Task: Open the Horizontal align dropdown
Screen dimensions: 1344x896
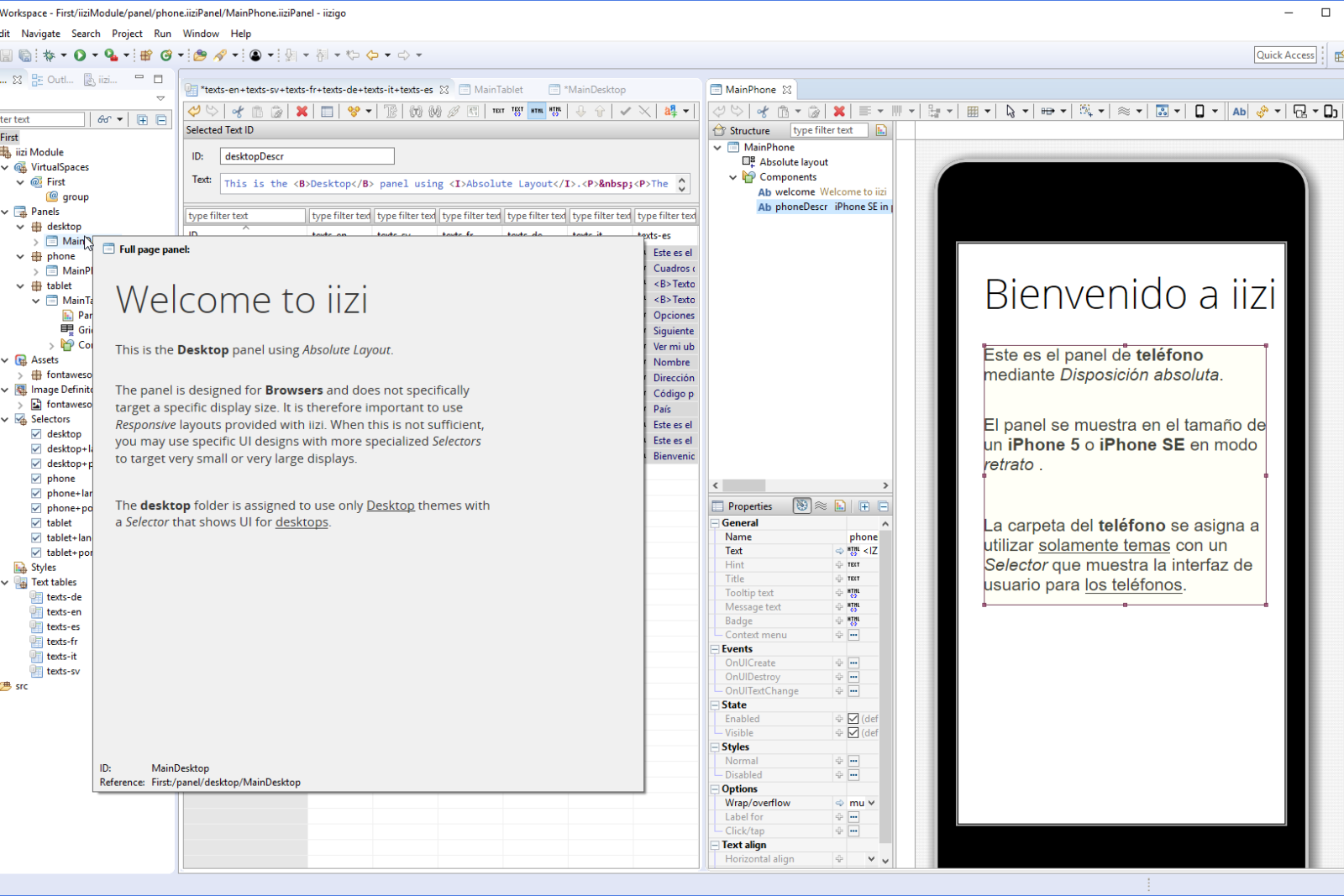Action: [x=871, y=859]
